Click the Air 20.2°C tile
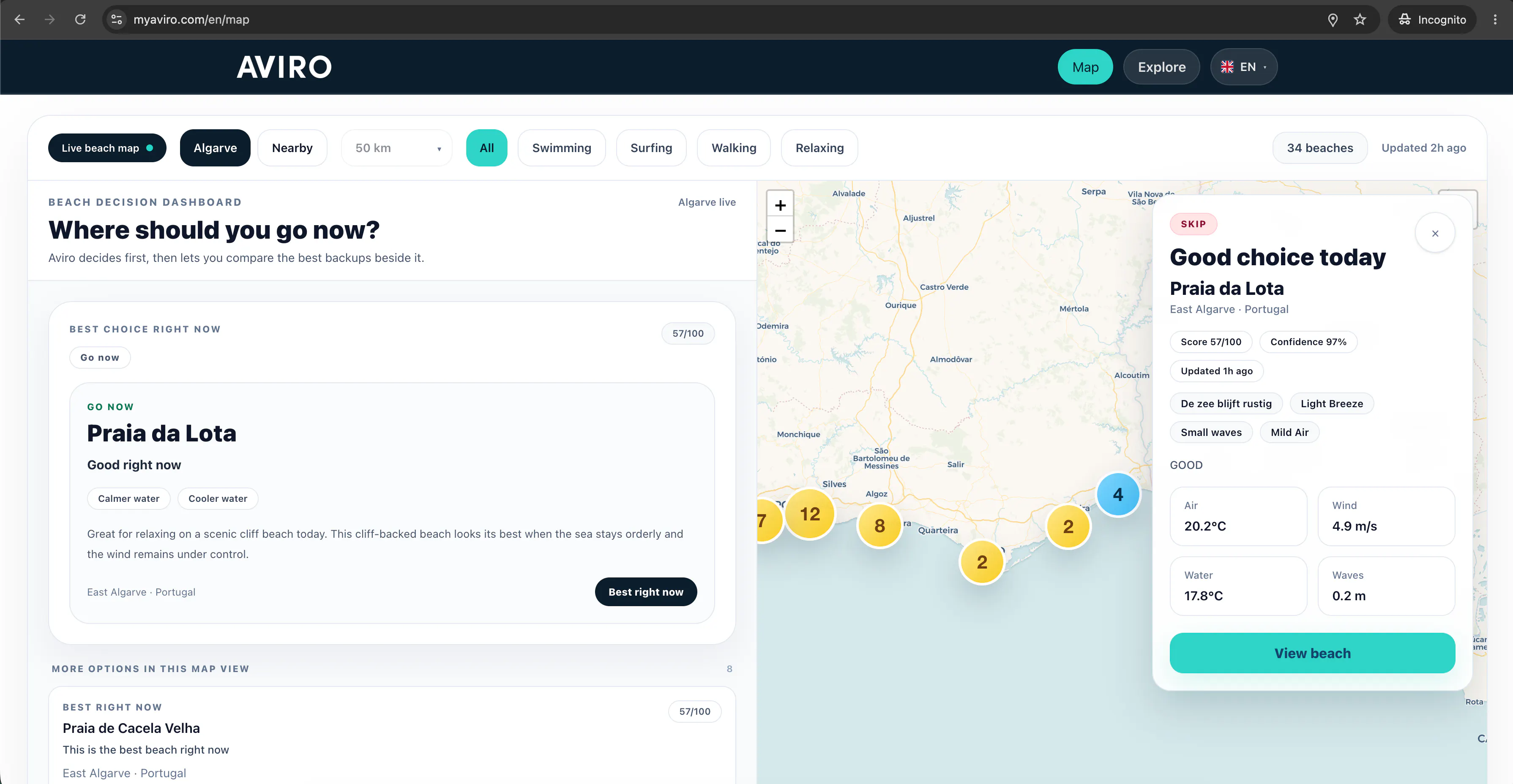The height and width of the screenshot is (784, 1513). pos(1238,516)
